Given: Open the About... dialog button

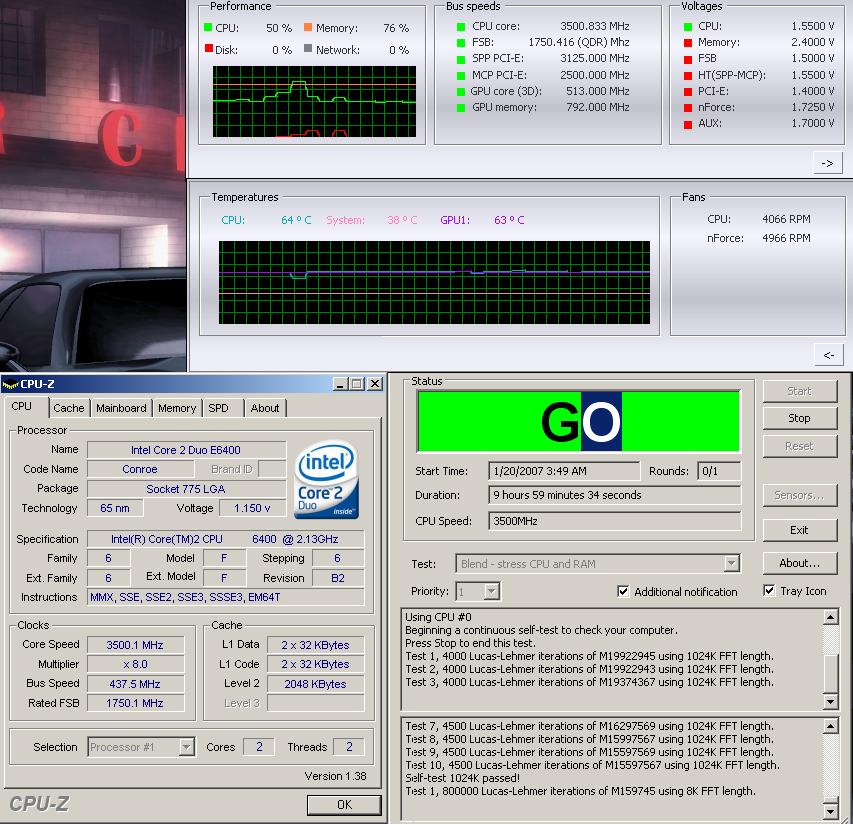Looking at the screenshot, I should click(799, 563).
